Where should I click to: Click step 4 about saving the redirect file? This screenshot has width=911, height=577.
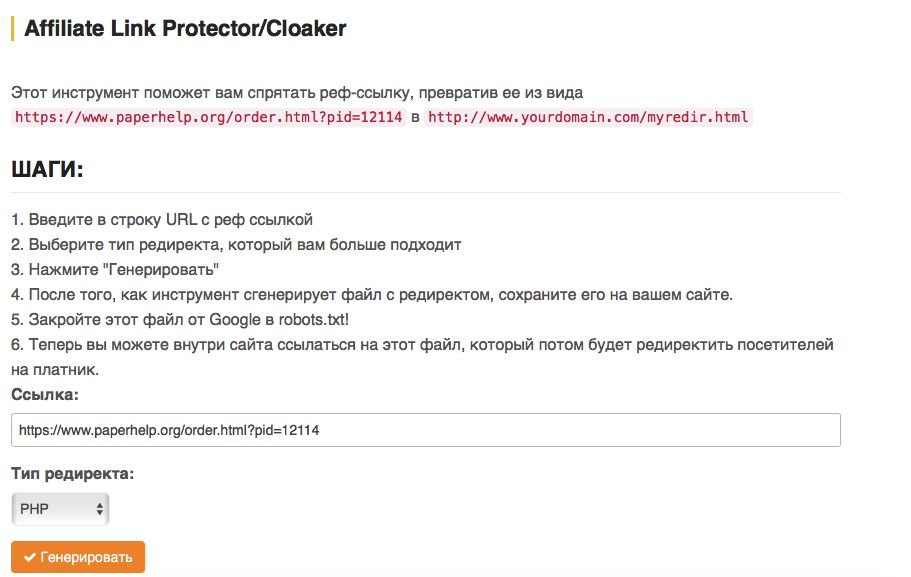click(372, 295)
